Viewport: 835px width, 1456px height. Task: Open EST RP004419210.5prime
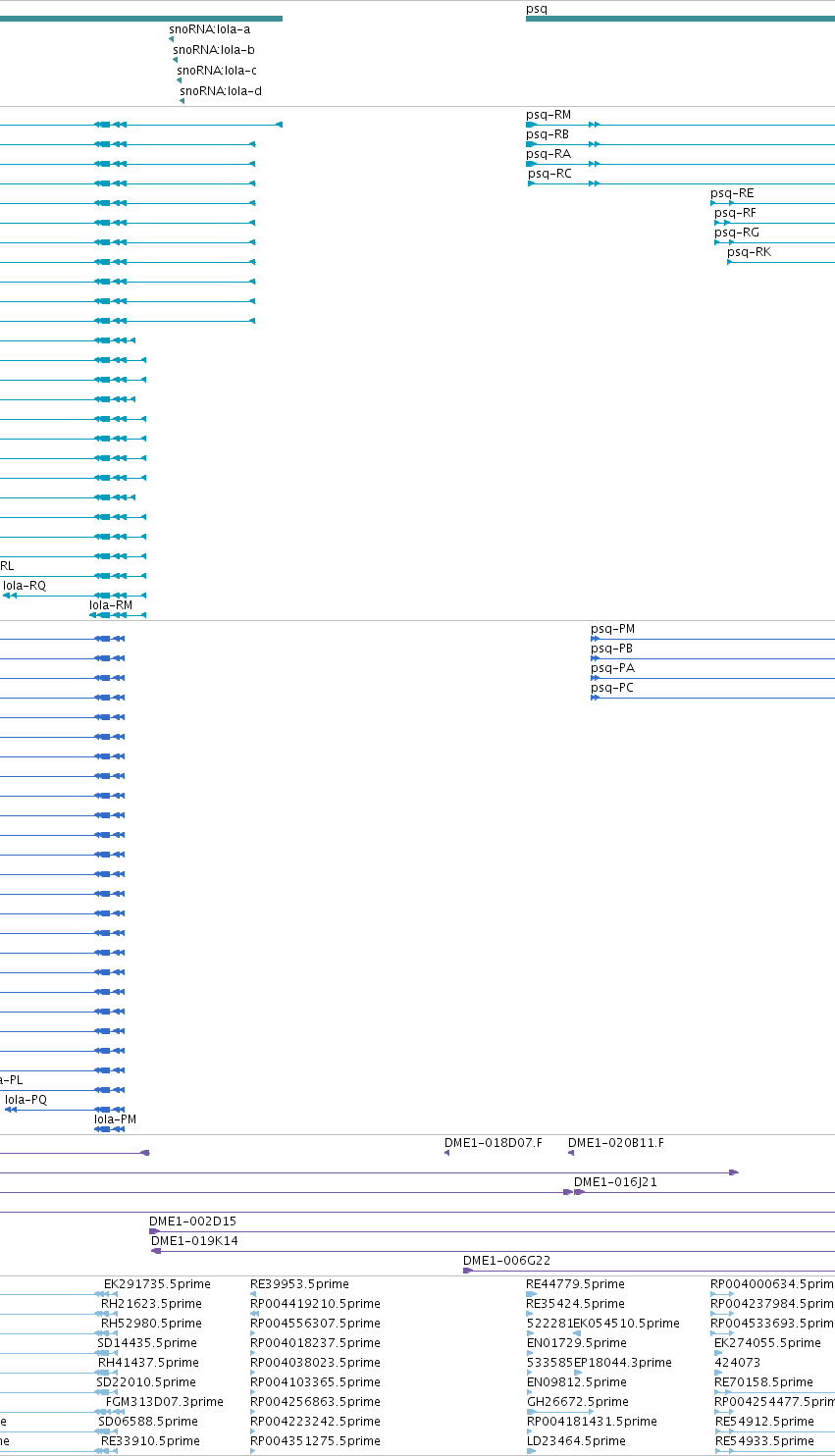pyautogui.click(x=315, y=1304)
